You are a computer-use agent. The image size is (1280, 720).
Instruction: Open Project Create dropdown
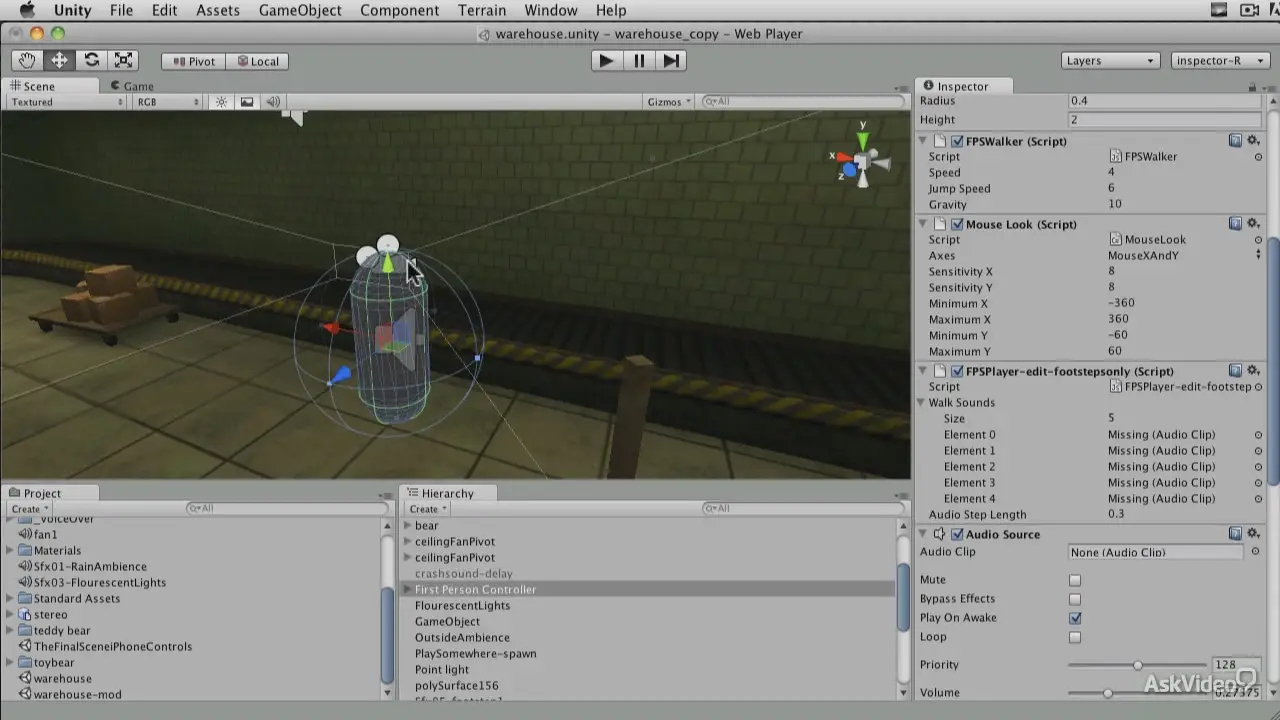click(x=30, y=509)
